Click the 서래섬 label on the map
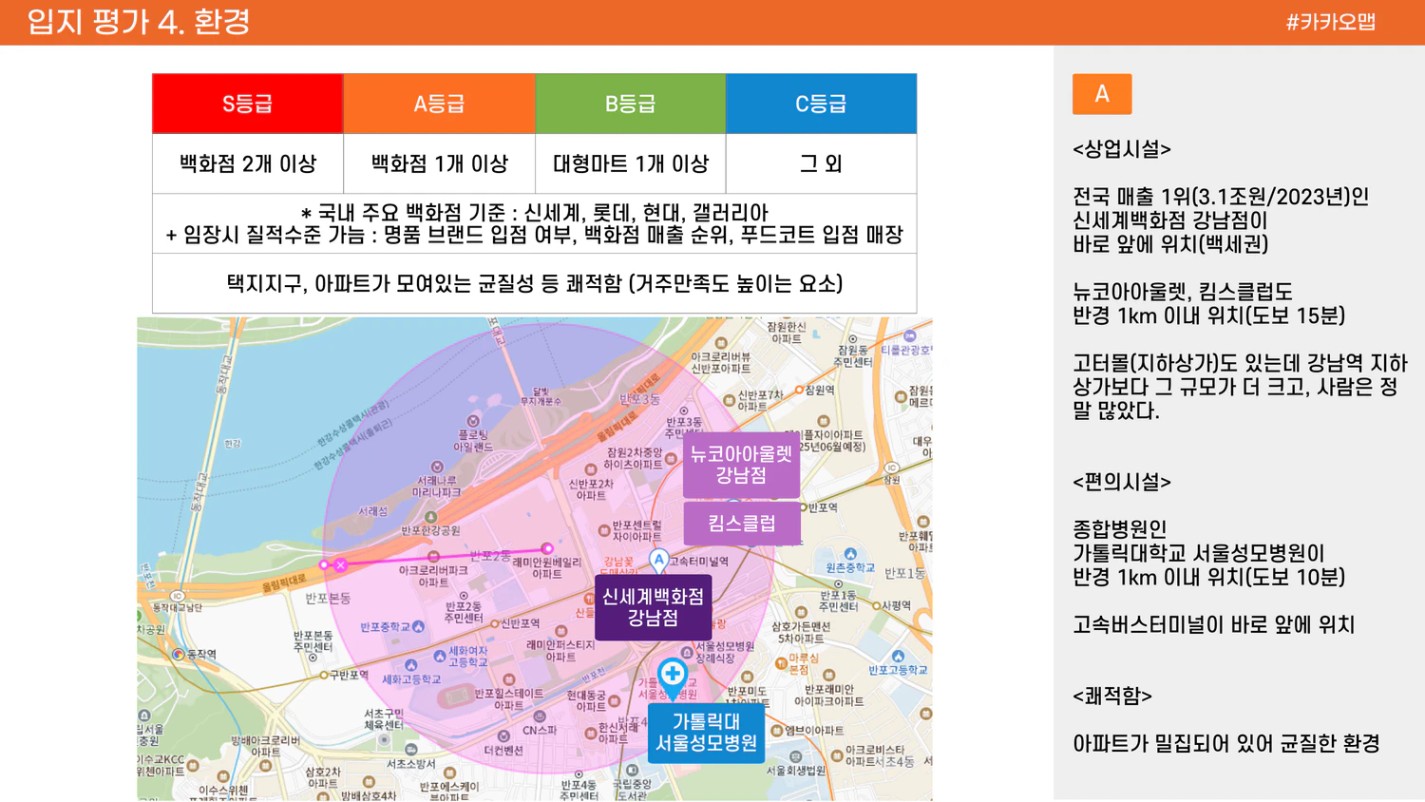1425x802 pixels. pyautogui.click(x=373, y=510)
